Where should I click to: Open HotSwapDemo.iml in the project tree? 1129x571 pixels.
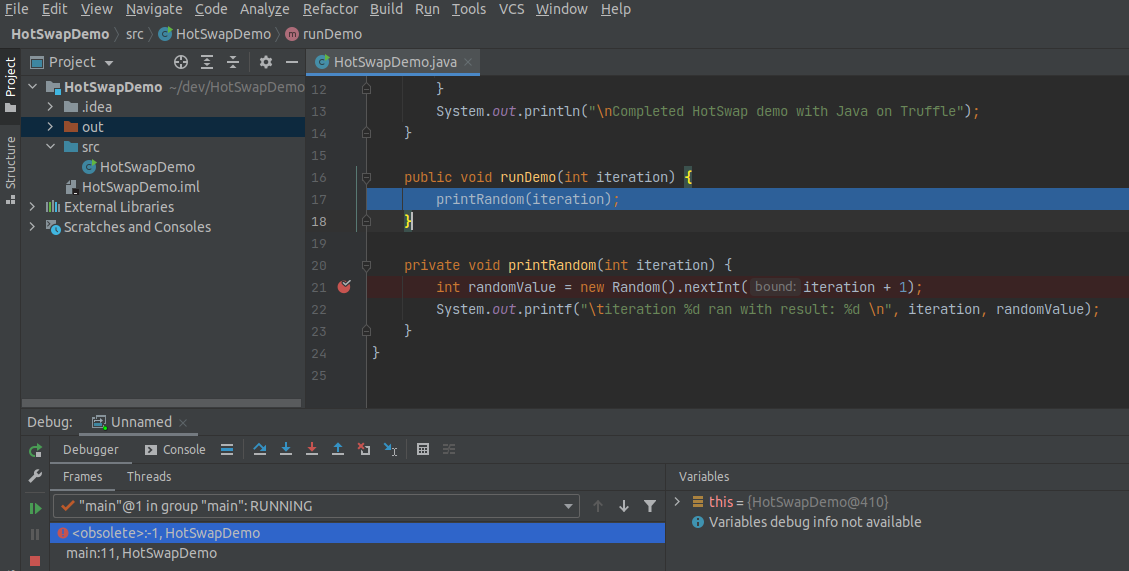139,187
